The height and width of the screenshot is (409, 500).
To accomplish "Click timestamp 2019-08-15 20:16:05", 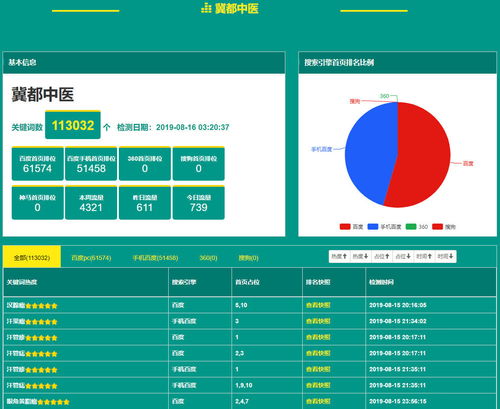I will coord(398,305).
